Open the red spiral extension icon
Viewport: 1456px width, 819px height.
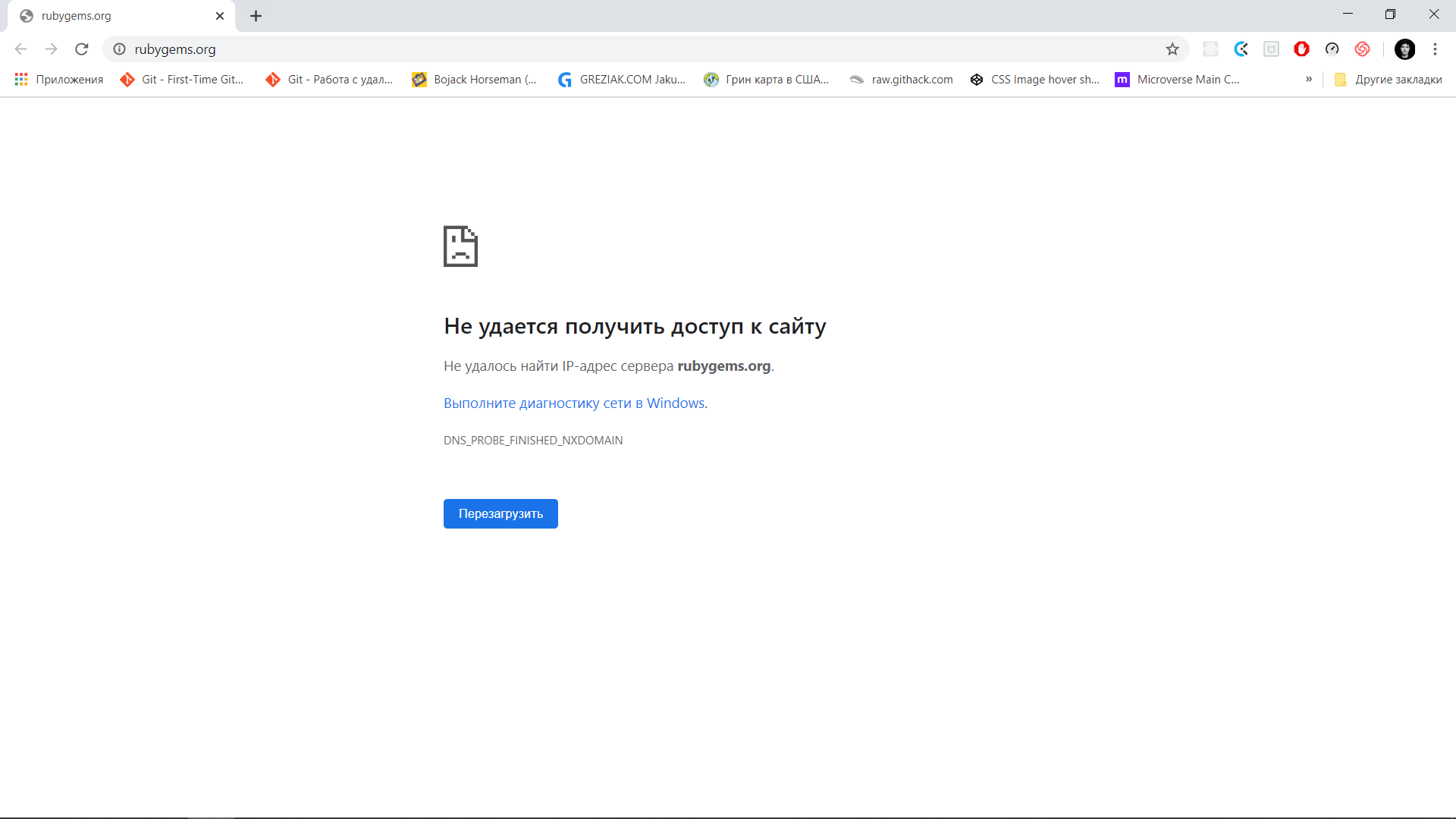point(1363,49)
